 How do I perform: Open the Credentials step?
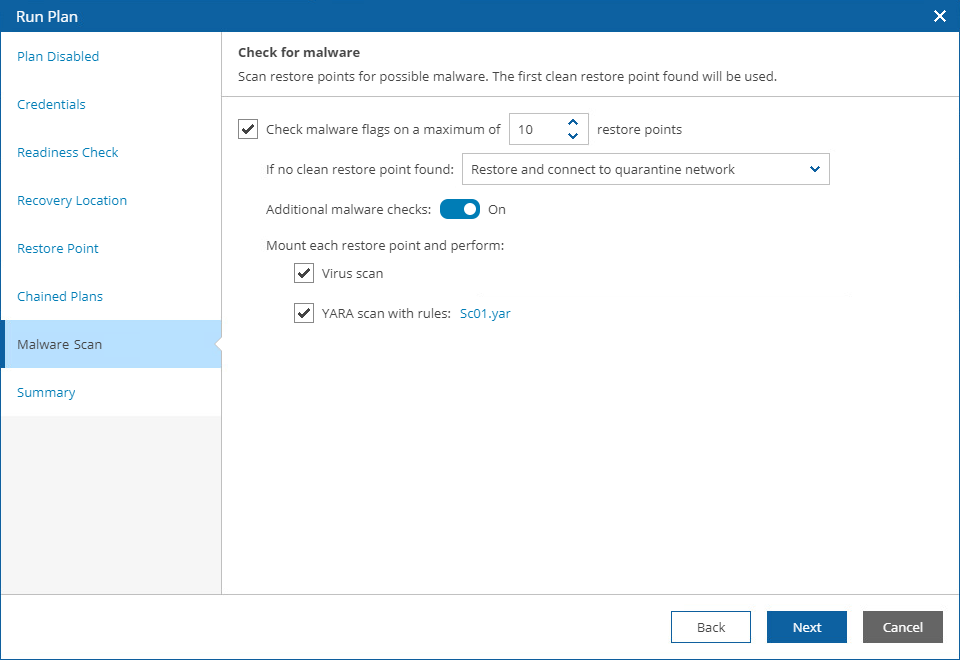[x=51, y=104]
